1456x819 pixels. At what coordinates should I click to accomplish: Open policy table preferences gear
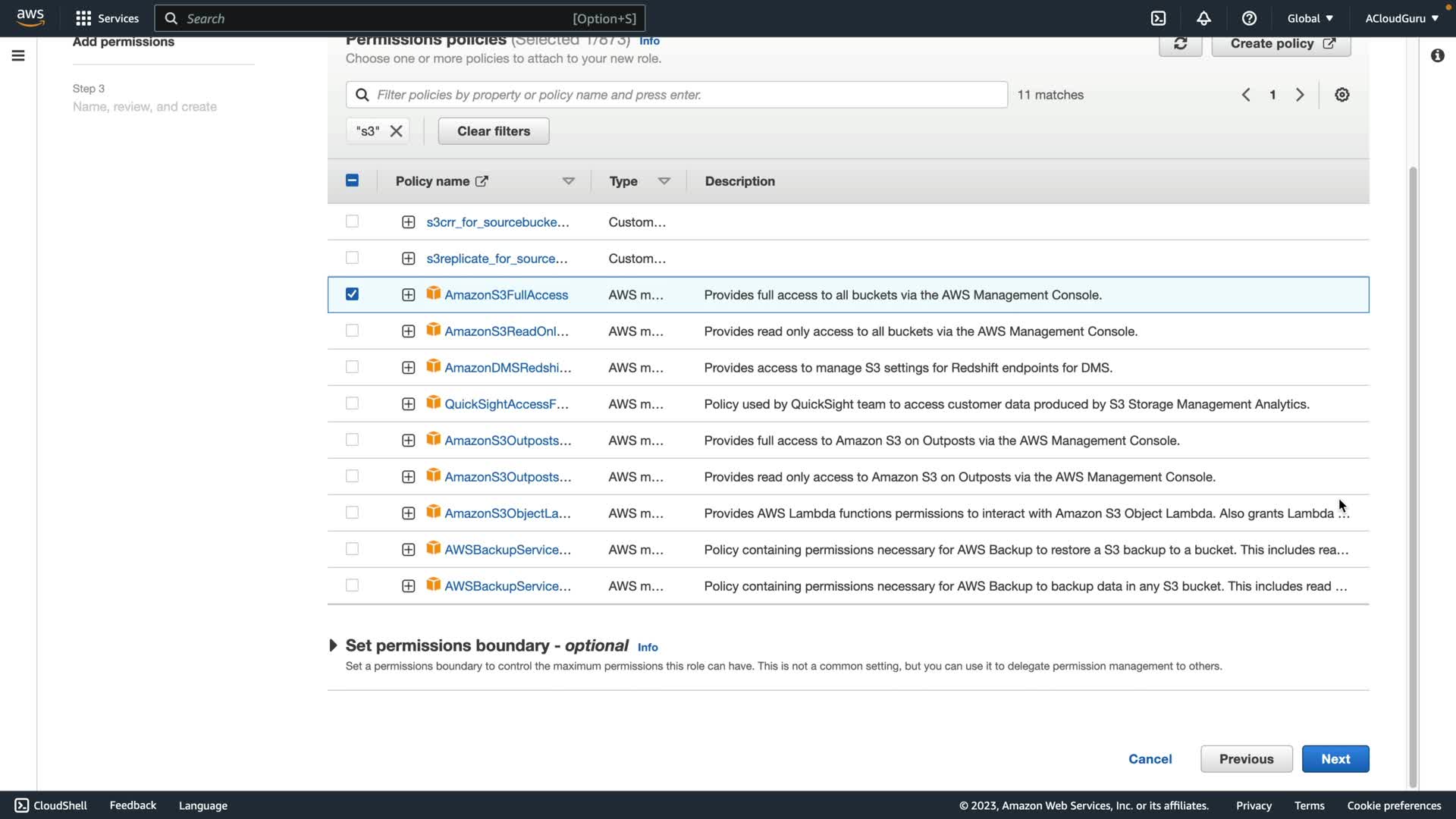point(1341,95)
